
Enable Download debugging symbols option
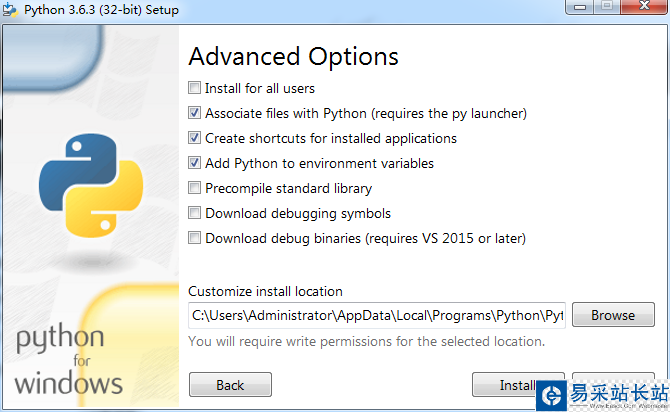point(195,213)
